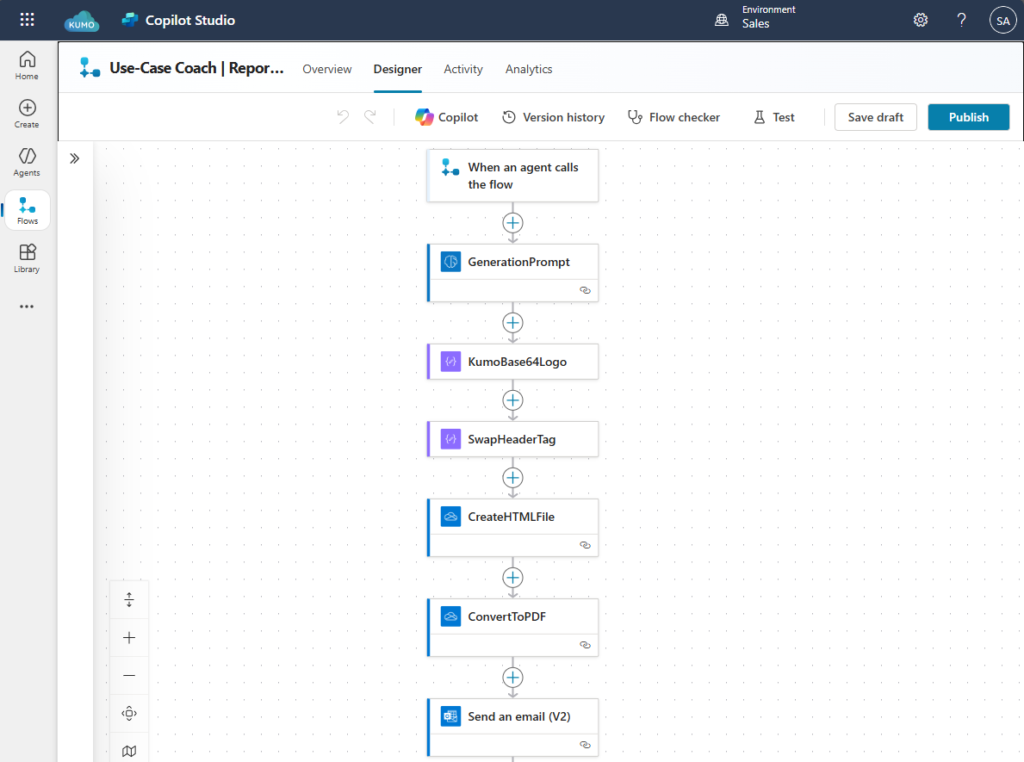Run Flow checker

673,117
